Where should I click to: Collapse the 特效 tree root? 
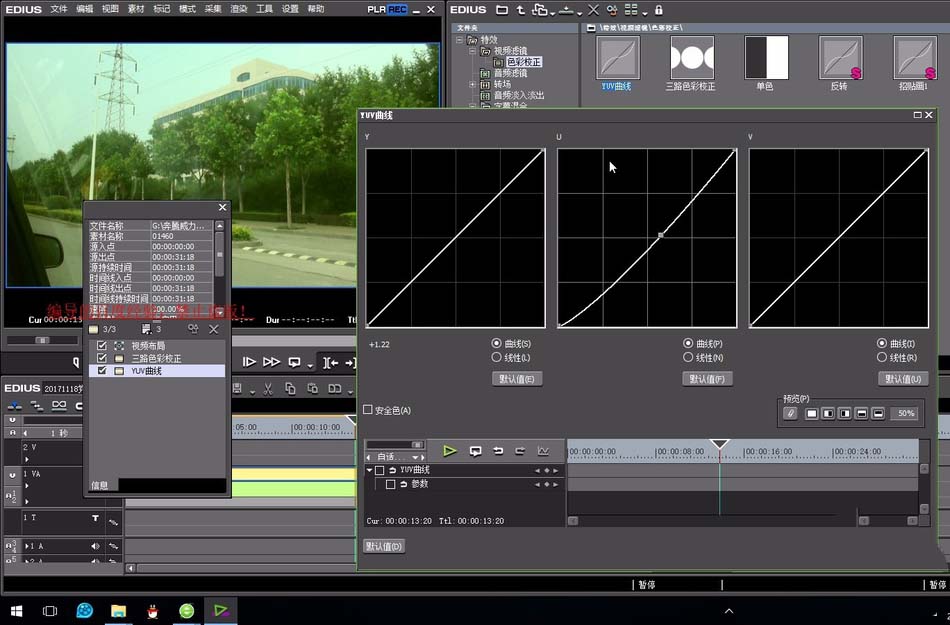click(460, 40)
